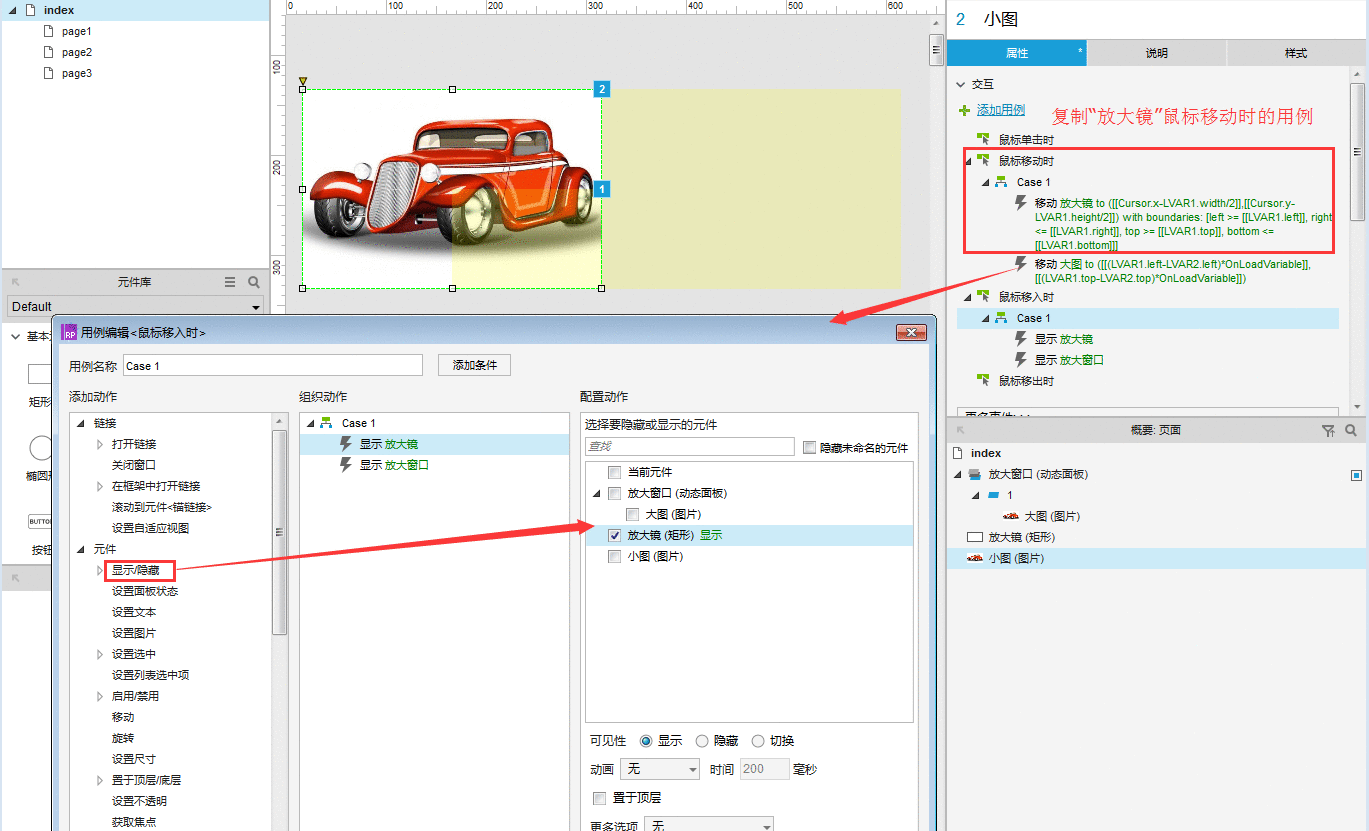Click the green plus icon beside 添加用例
The image size is (1369, 831).
pyautogui.click(x=964, y=110)
